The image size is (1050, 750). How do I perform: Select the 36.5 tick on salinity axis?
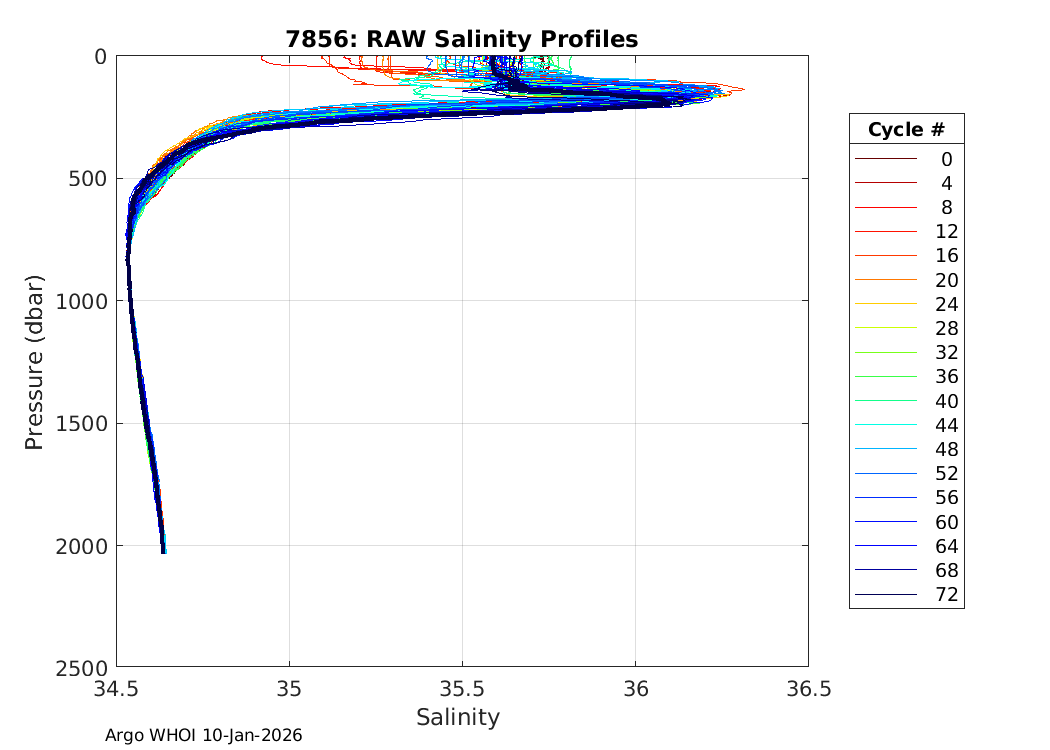(x=808, y=689)
